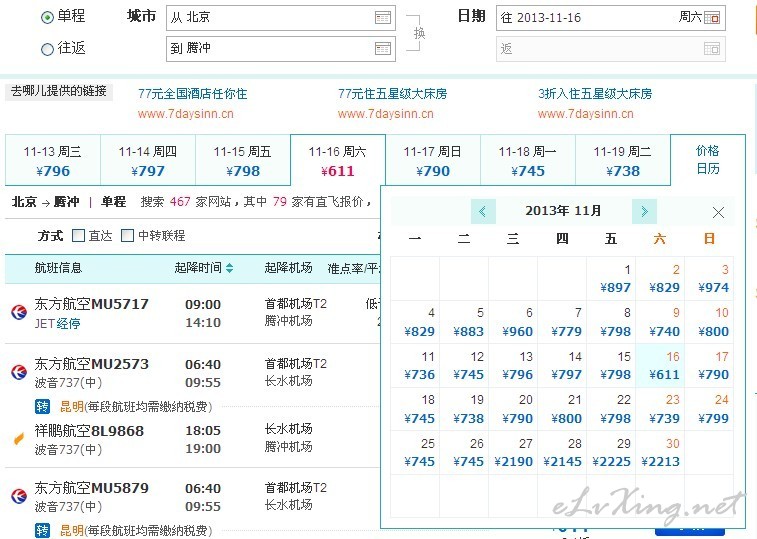
Task: Open city picker icon in 到 腾冲 field
Action: (x=383, y=48)
